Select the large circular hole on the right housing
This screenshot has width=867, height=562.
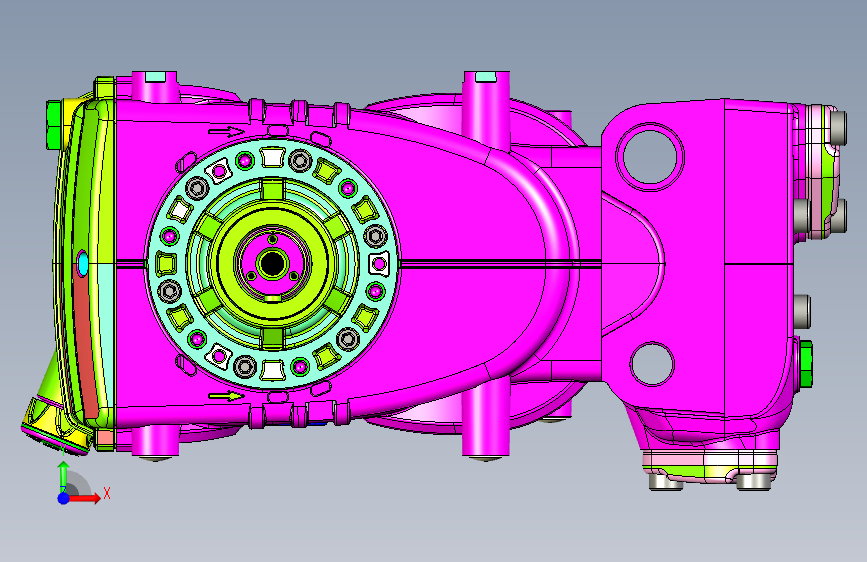pyautogui.click(x=650, y=157)
